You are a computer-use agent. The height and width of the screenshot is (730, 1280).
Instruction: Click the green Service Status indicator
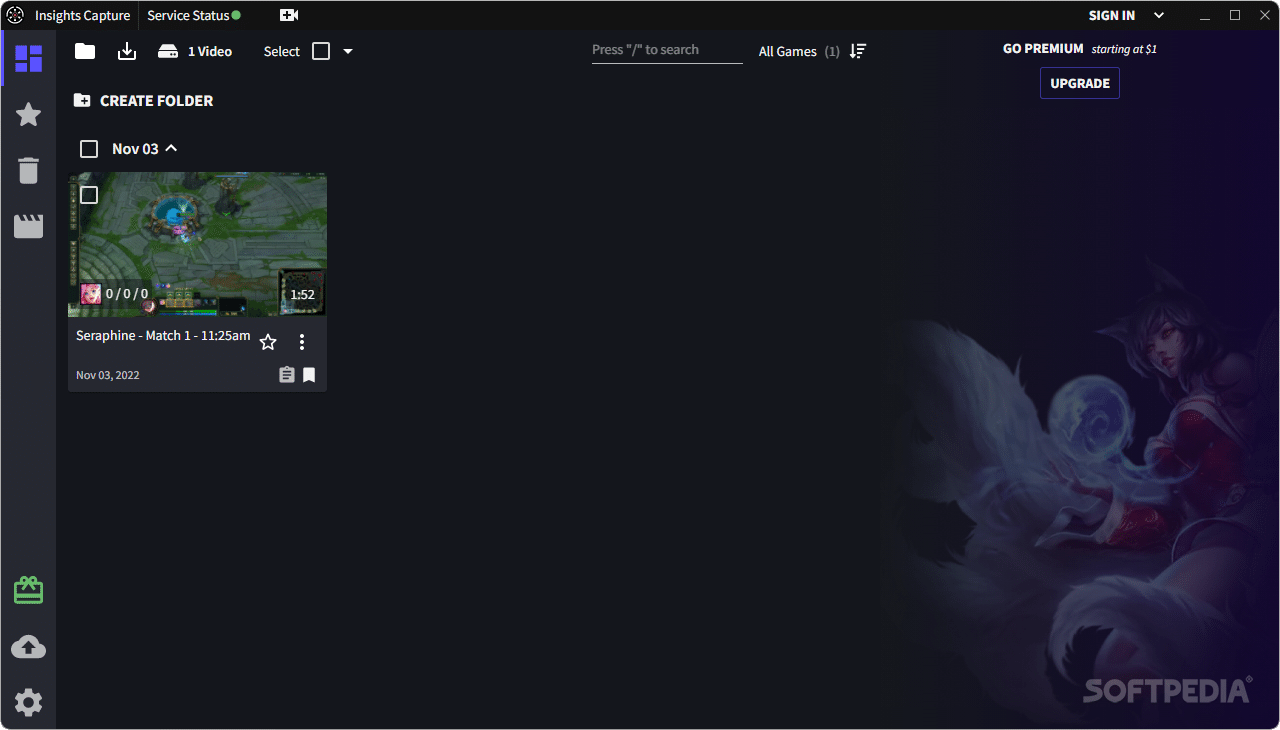(236, 15)
